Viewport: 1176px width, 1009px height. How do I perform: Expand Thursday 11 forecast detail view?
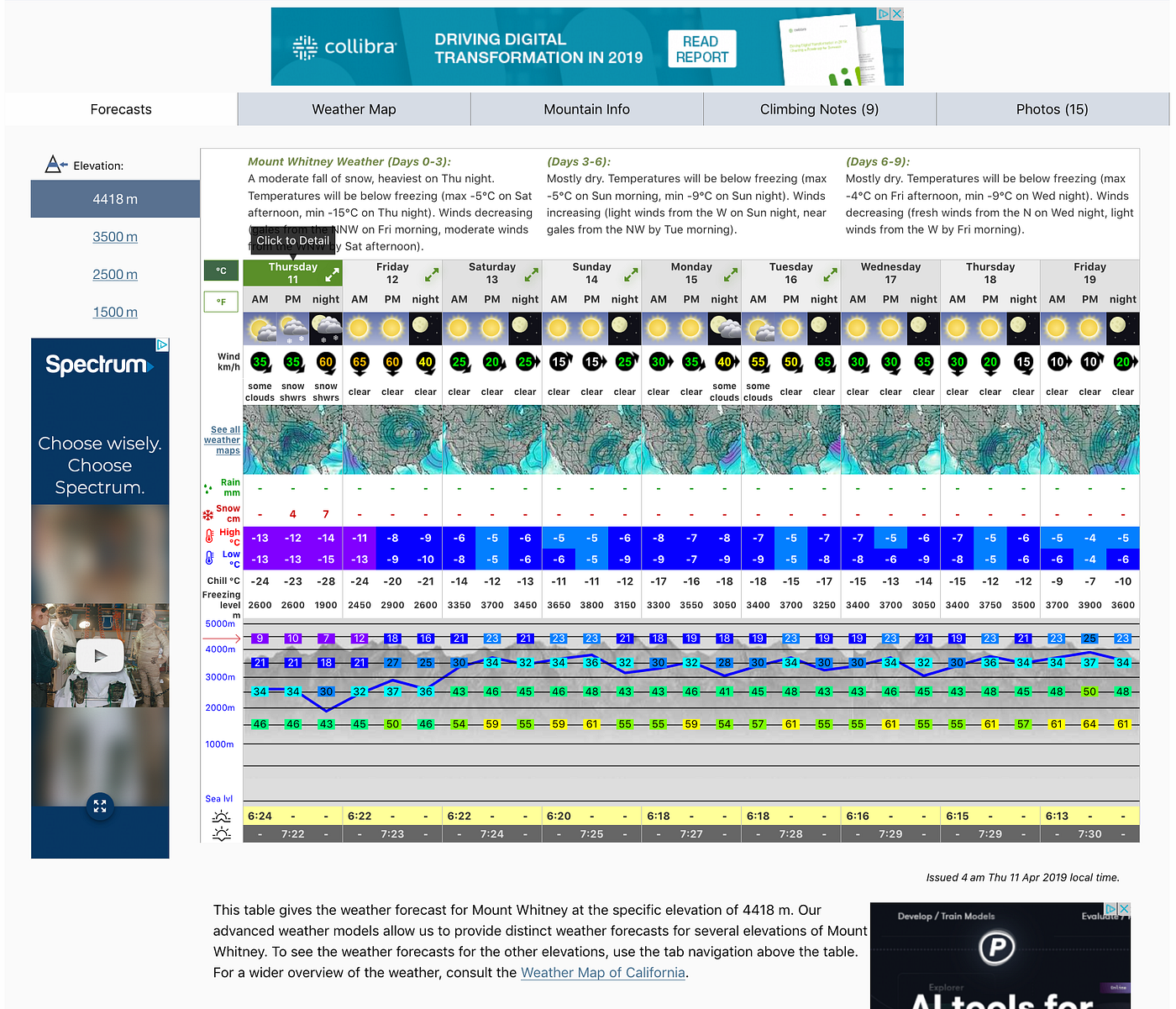331,273
